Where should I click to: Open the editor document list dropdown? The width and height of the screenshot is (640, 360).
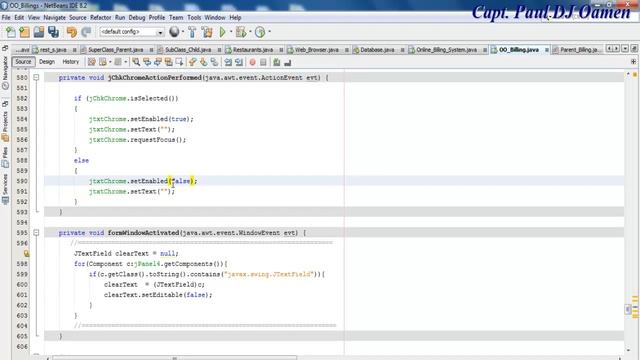625,49
